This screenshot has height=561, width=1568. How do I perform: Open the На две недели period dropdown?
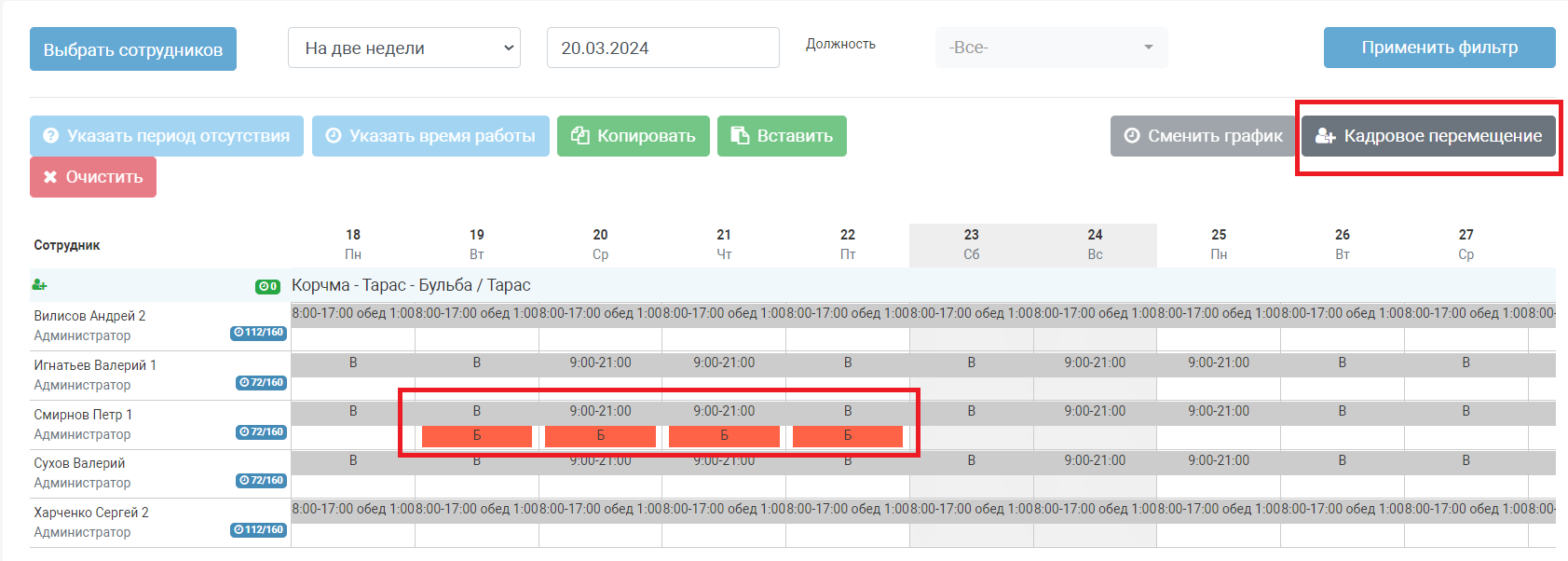coord(404,48)
